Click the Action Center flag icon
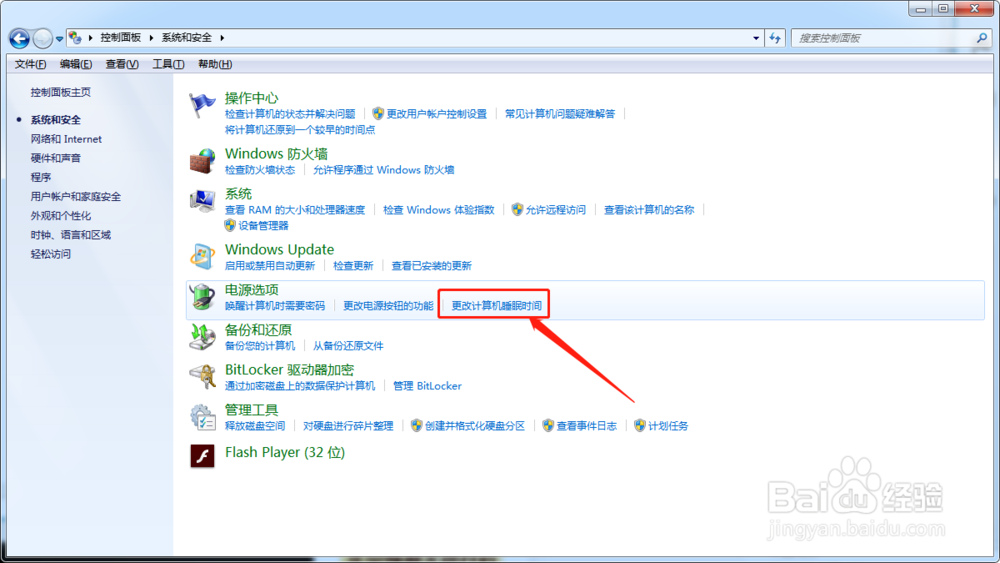Image resolution: width=1000 pixels, height=563 pixels. [x=202, y=105]
